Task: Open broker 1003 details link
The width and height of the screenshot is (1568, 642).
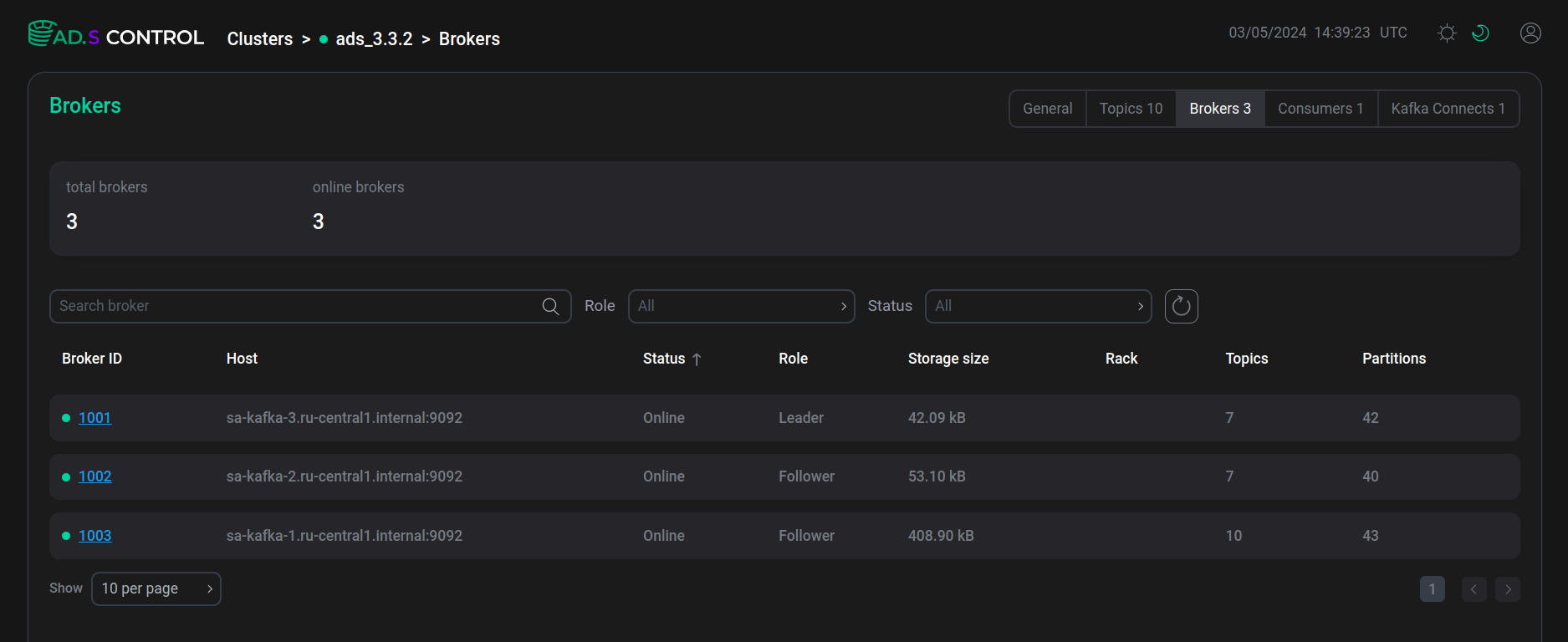Action: point(94,536)
